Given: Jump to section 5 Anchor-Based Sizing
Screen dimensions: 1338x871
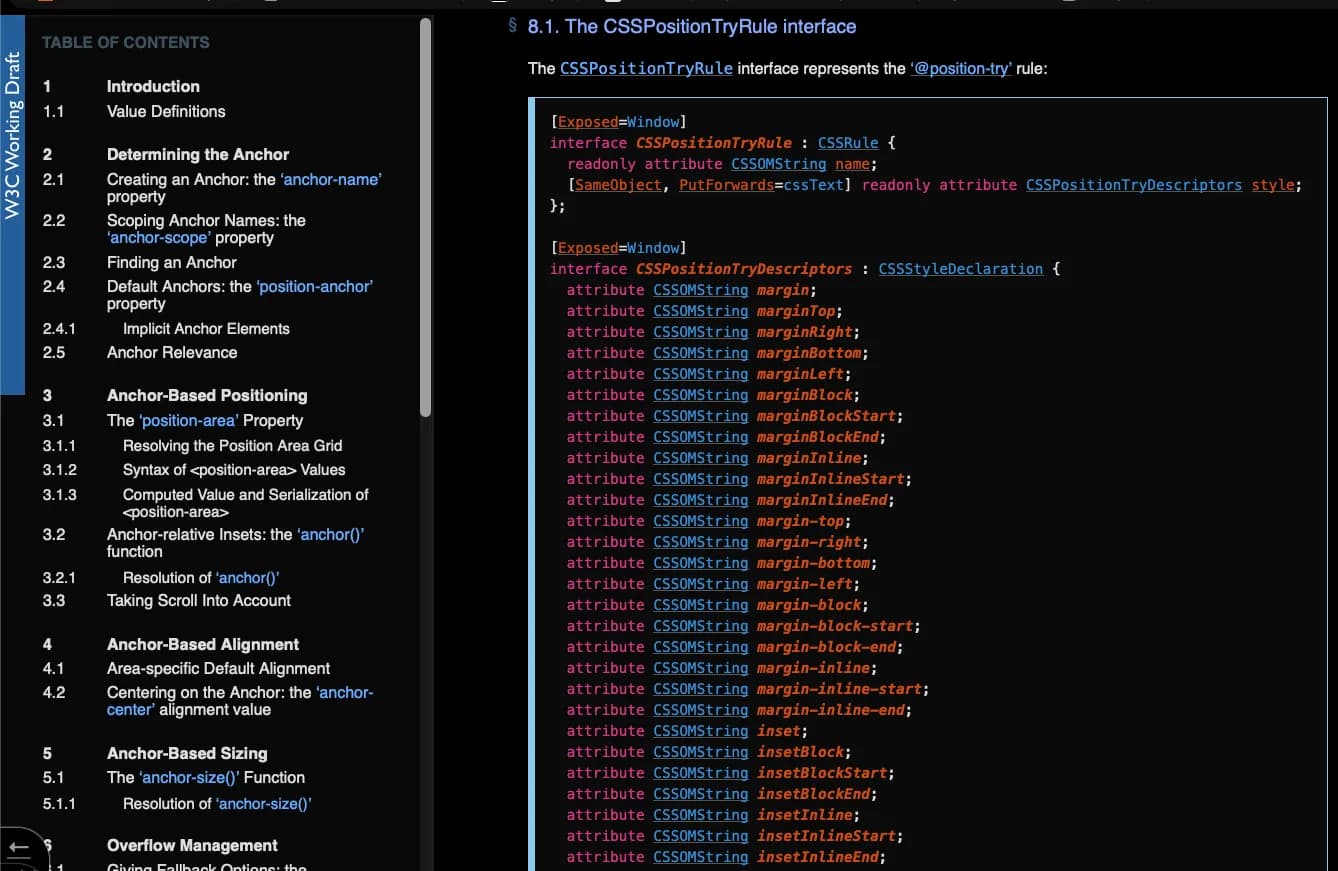Looking at the screenshot, I should 187,753.
